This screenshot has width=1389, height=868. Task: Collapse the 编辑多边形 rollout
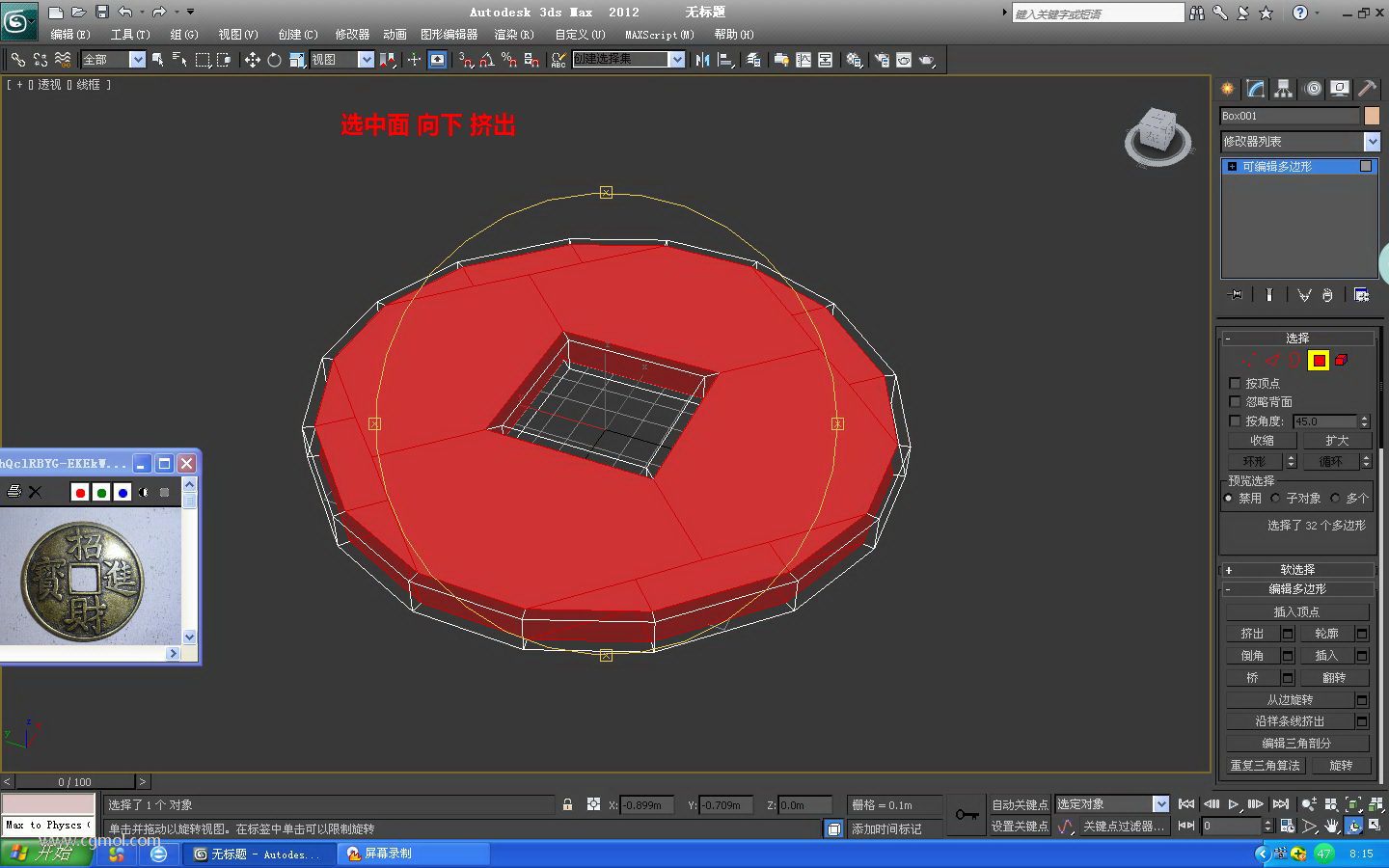coord(1297,589)
